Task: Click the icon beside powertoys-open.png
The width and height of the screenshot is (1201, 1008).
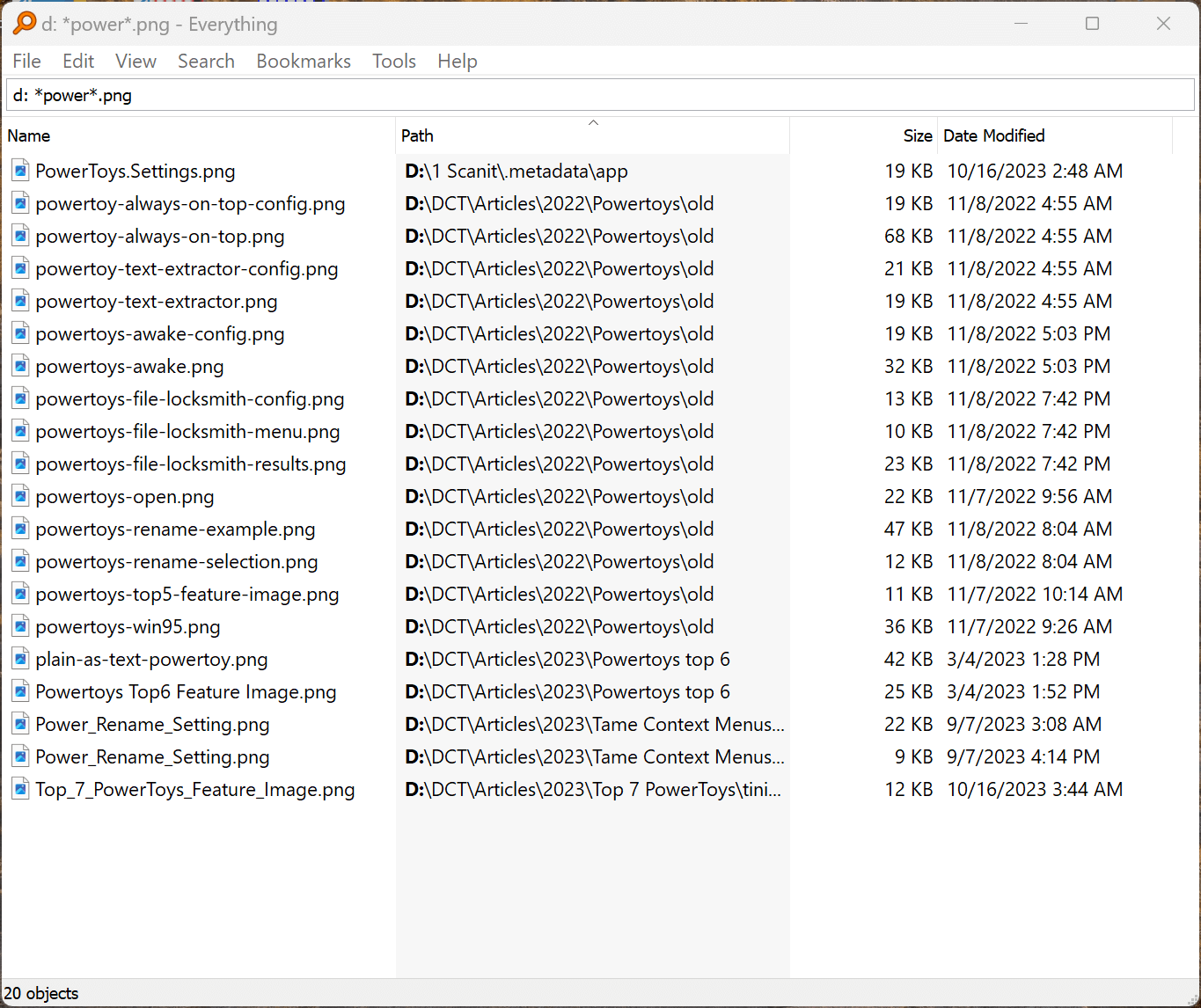Action: 20,496
